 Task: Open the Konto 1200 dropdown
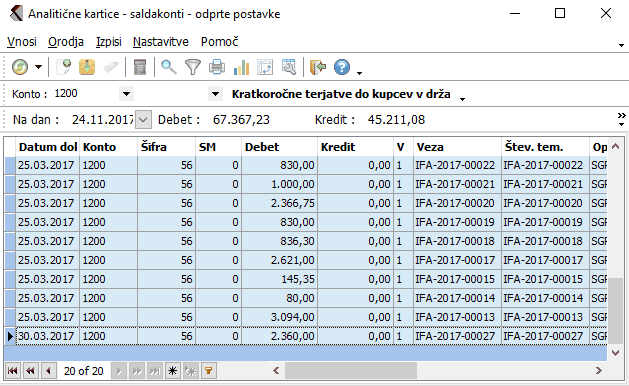coord(126,94)
